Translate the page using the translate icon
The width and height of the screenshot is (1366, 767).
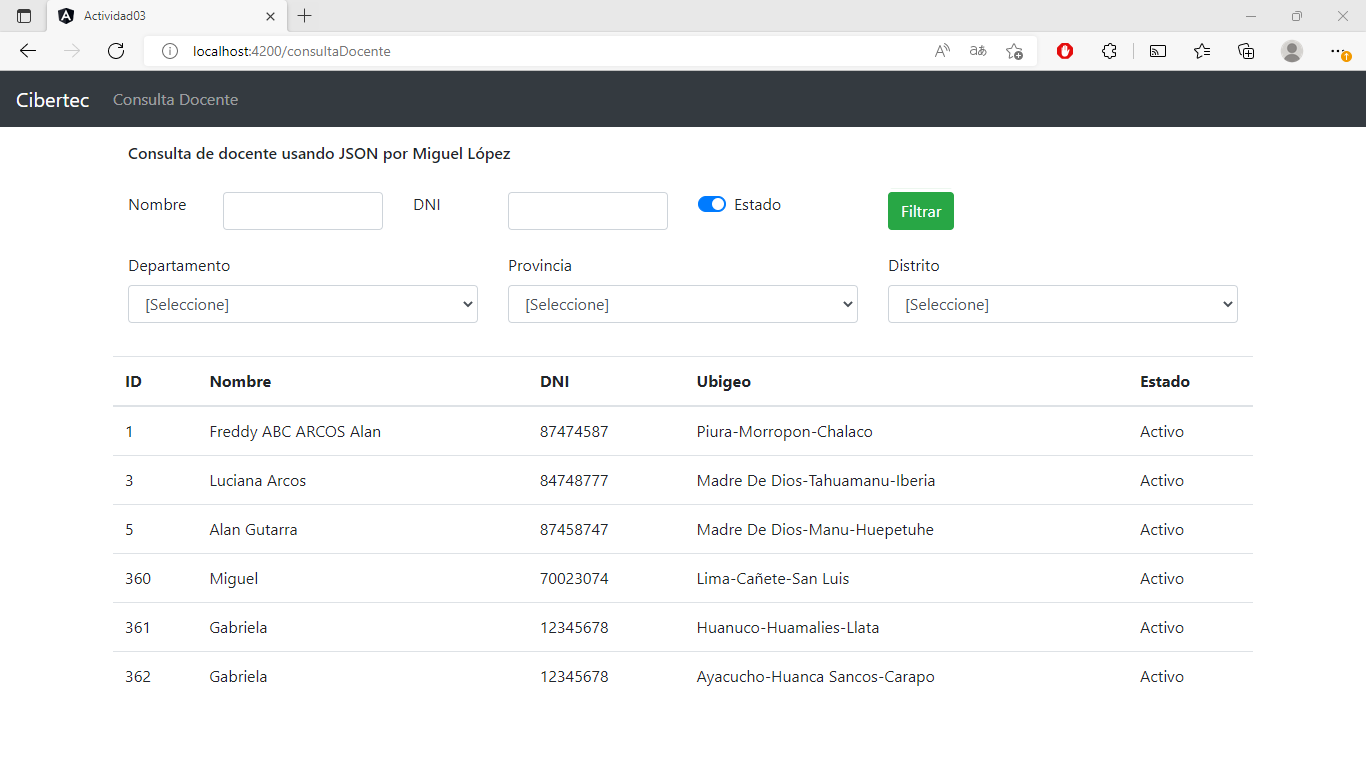977,51
